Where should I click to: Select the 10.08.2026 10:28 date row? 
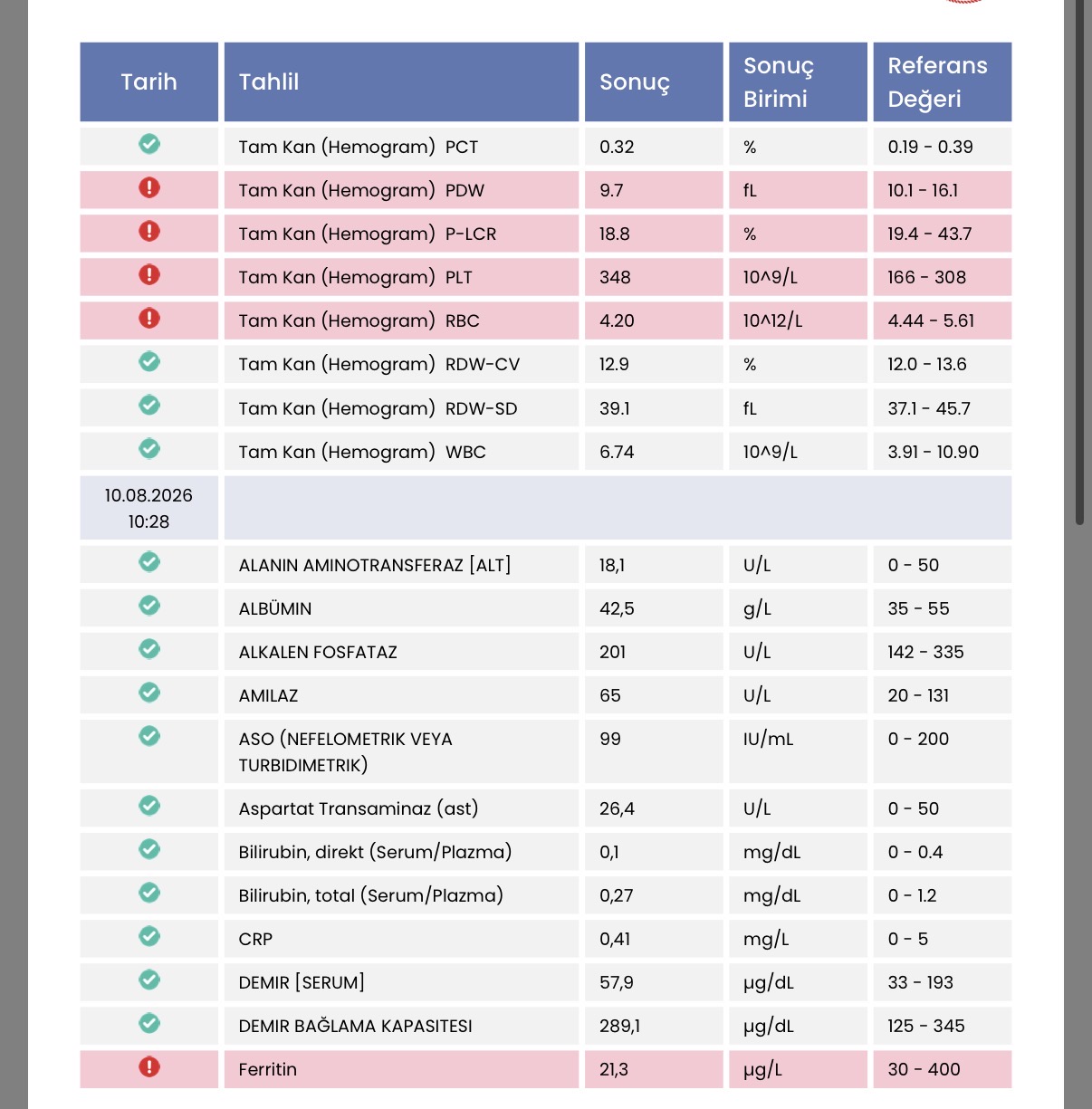546,508
